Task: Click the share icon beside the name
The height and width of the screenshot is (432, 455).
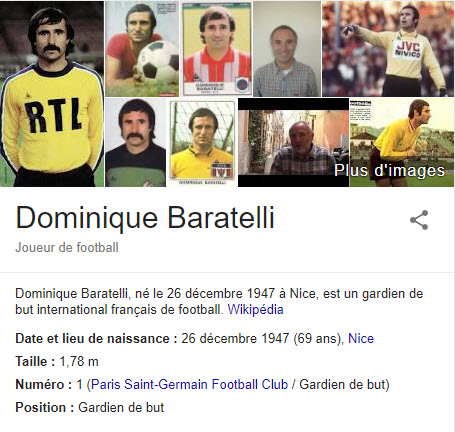Action: 419,220
